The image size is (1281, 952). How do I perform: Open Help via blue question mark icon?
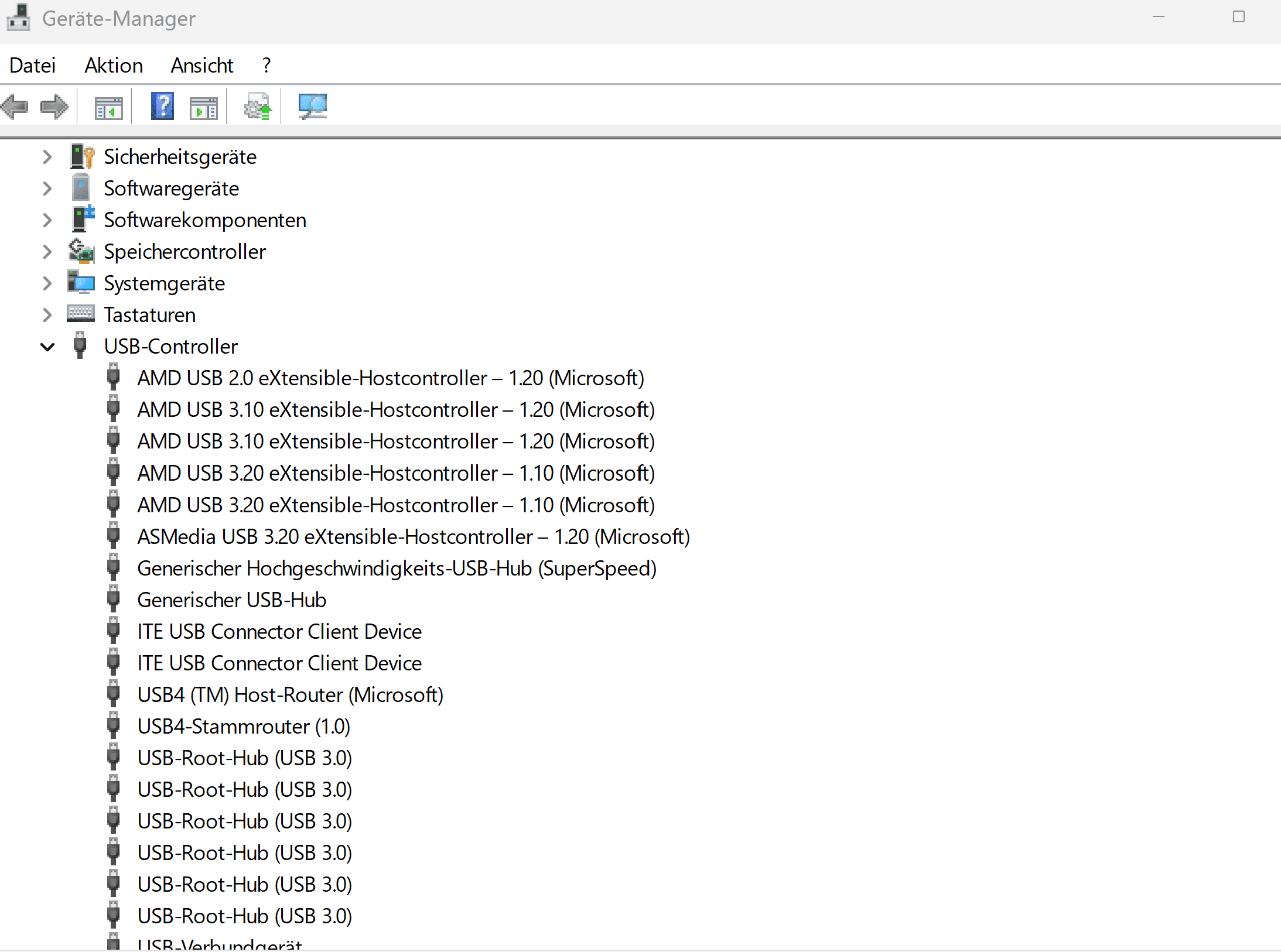point(162,107)
